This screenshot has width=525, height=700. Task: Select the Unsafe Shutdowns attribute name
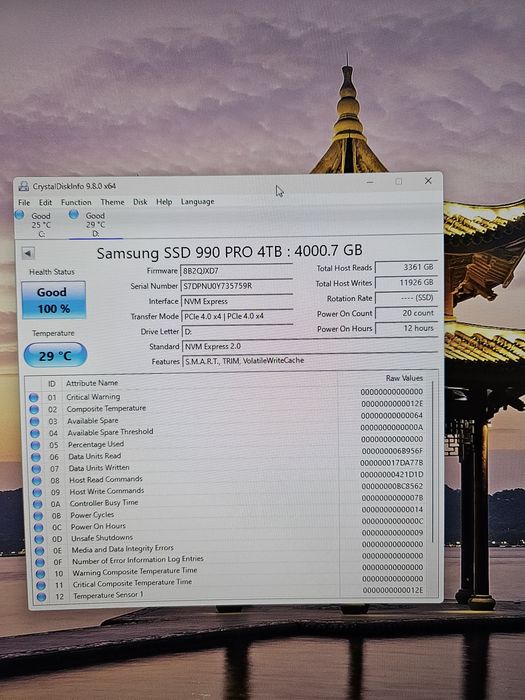[x=102, y=538]
